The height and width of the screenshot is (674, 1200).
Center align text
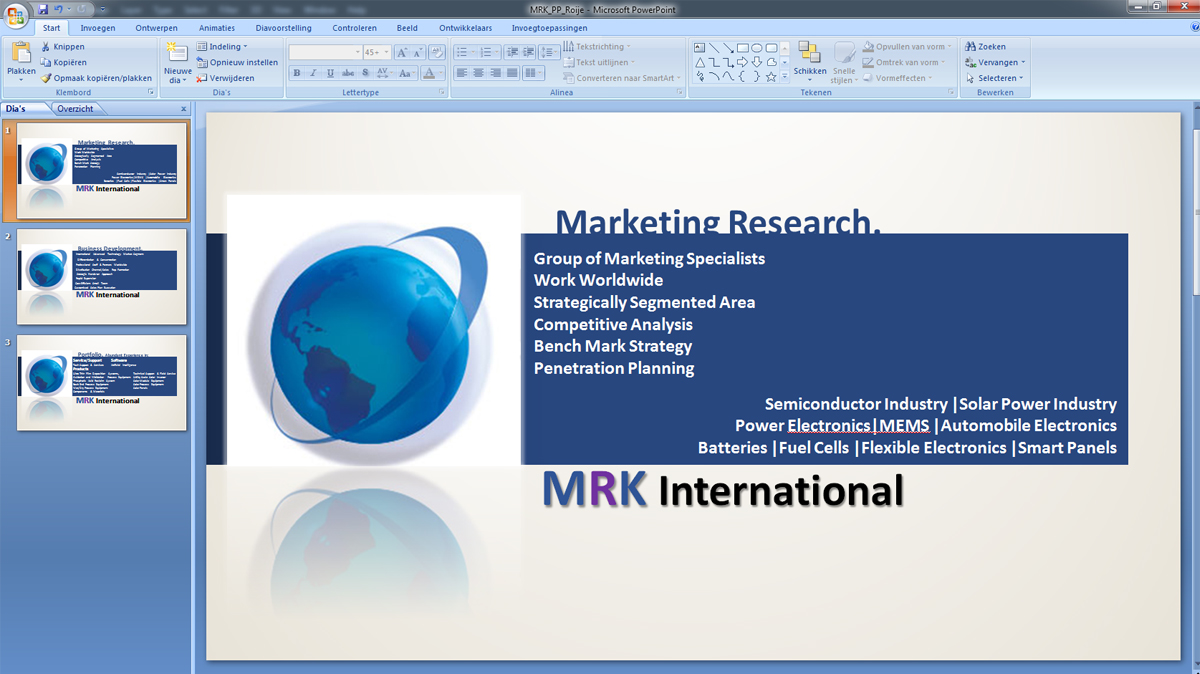479,73
